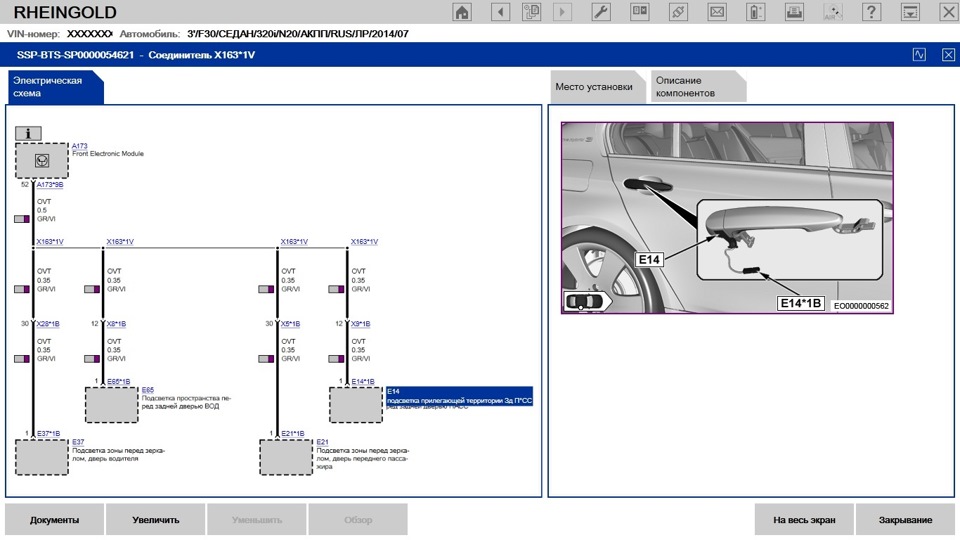
Task: Click the printer icon
Action: coord(794,12)
